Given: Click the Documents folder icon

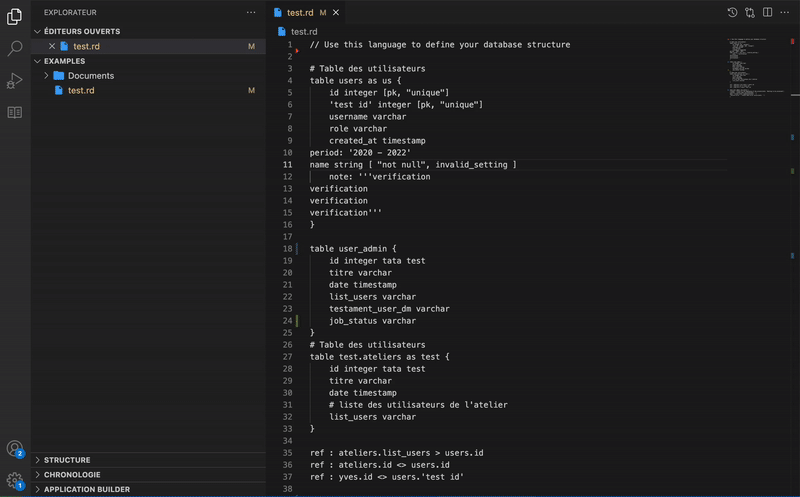Looking at the screenshot, I should click(59, 76).
